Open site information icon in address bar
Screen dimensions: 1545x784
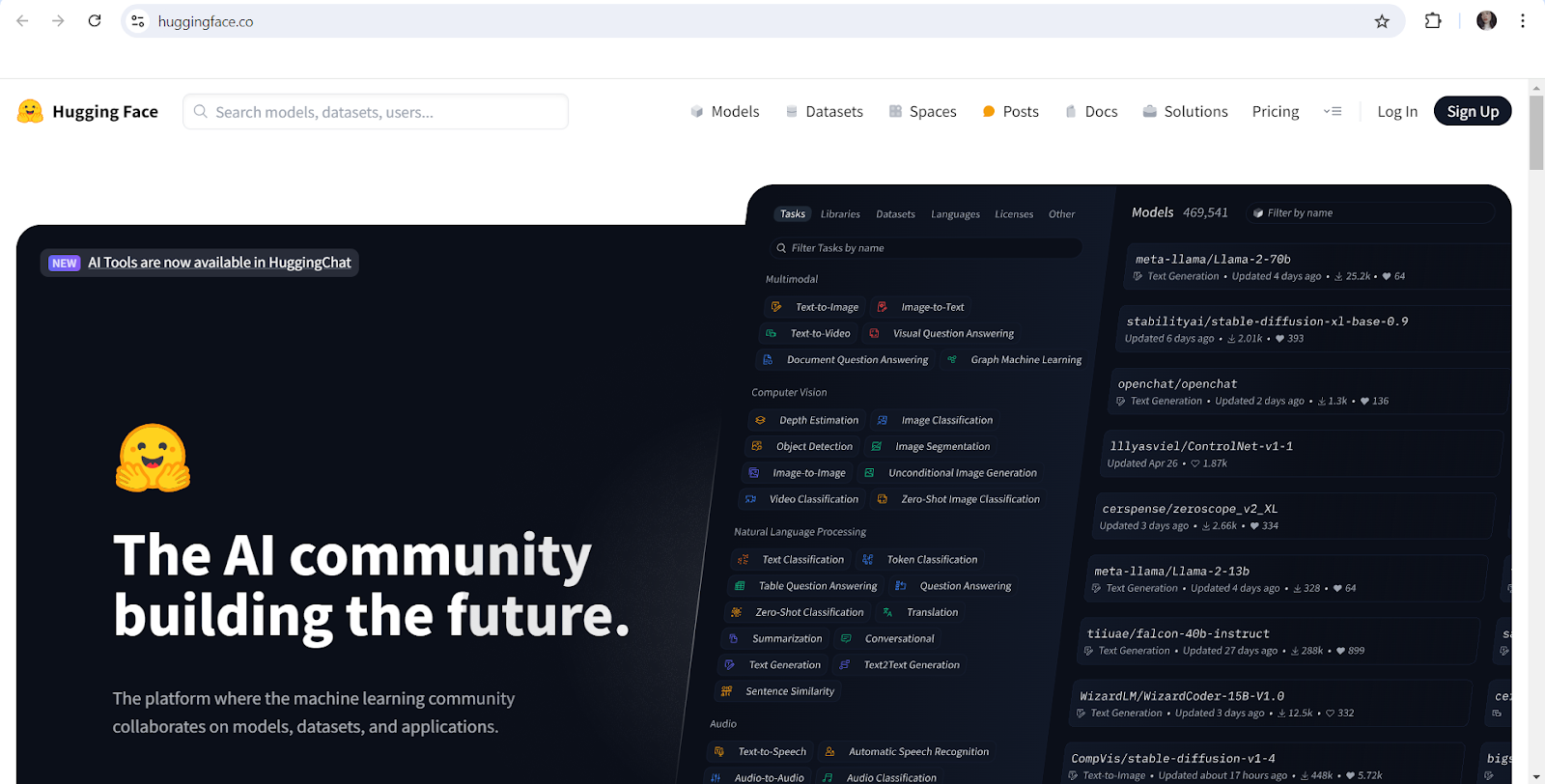click(138, 21)
